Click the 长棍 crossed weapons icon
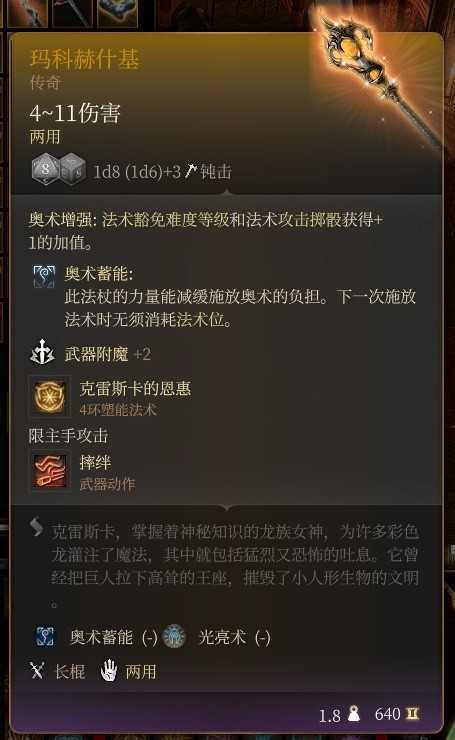Viewport: 455px width, 740px height. point(37,671)
